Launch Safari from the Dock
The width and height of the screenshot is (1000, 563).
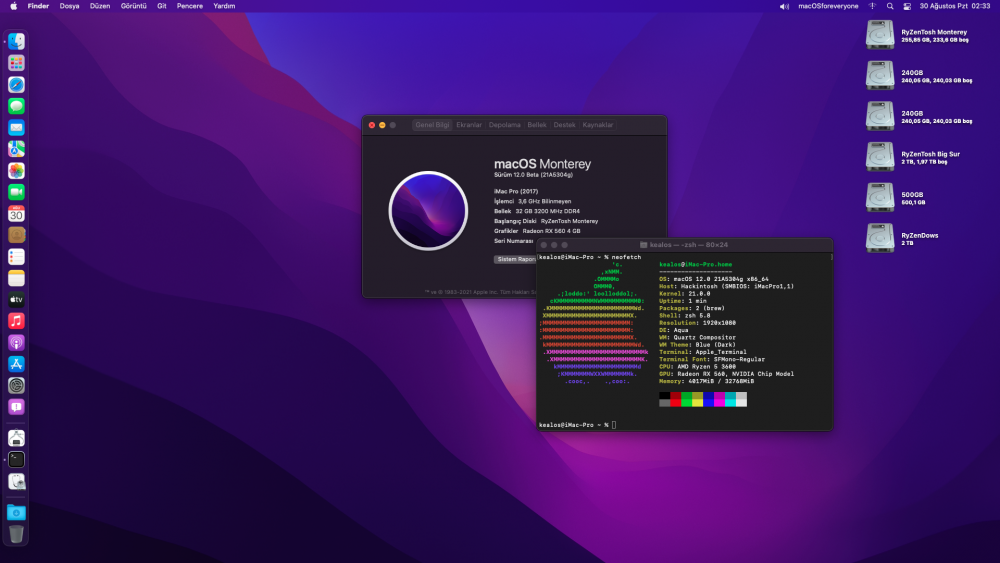[17, 85]
